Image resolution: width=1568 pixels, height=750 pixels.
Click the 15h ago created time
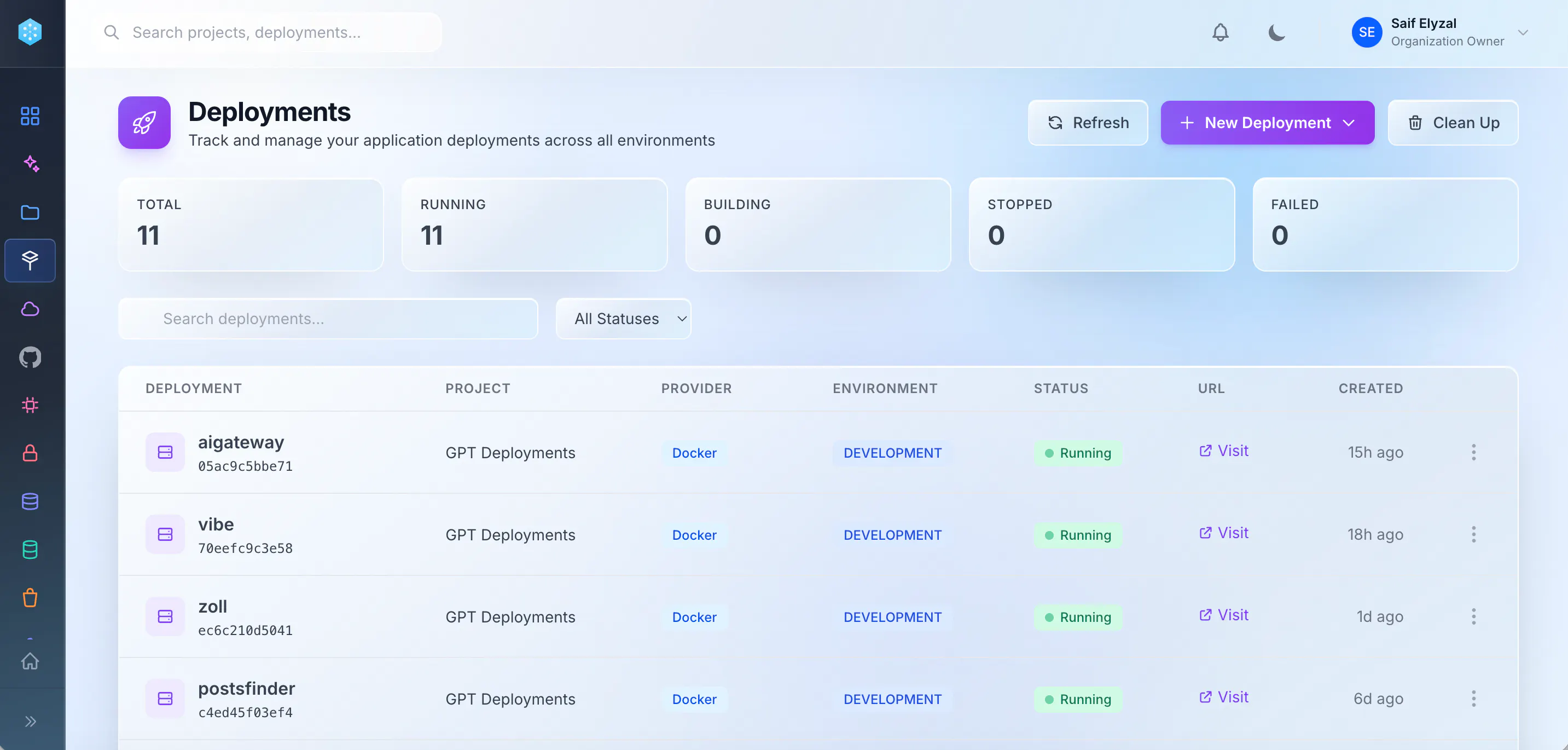point(1375,452)
